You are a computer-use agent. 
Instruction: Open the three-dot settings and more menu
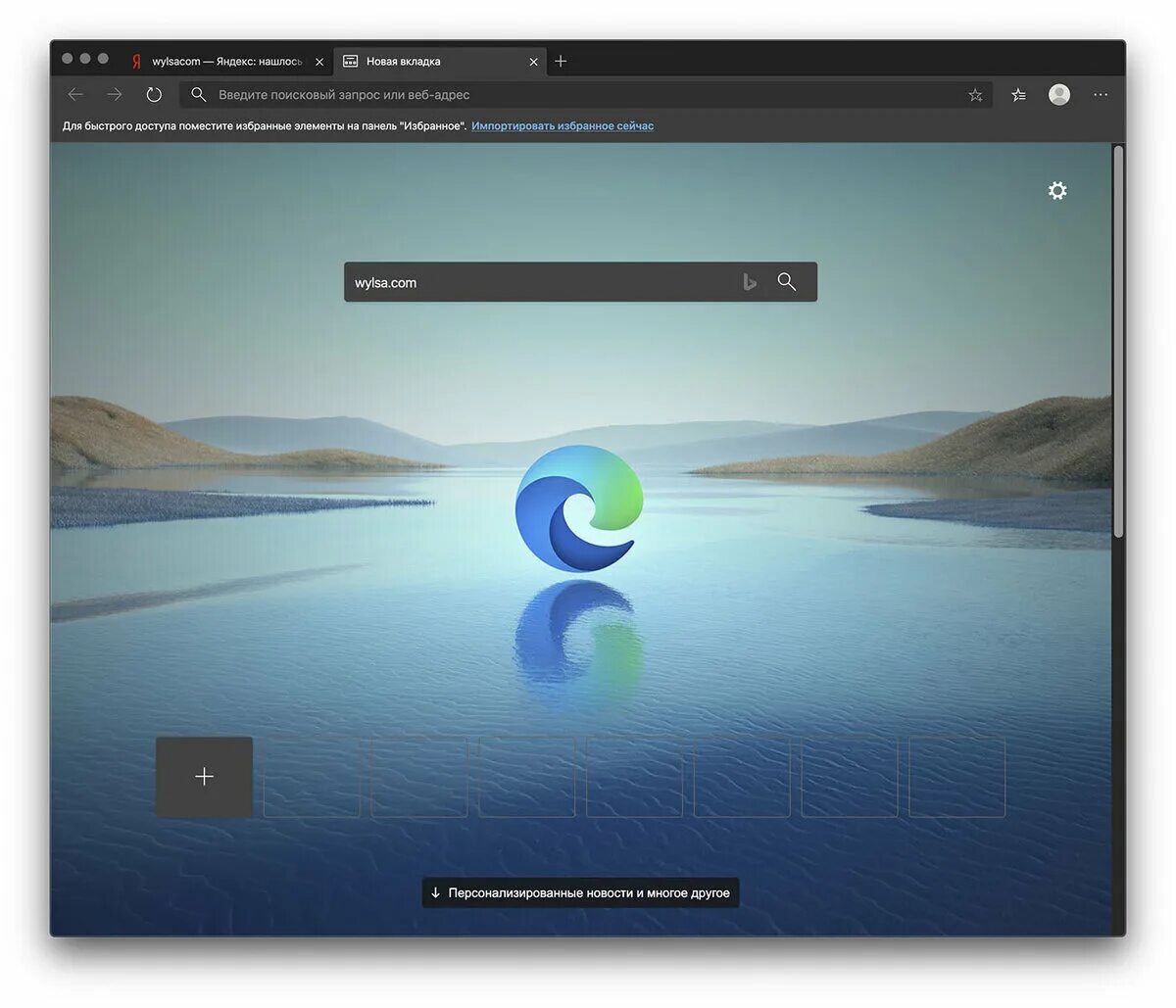(1101, 95)
